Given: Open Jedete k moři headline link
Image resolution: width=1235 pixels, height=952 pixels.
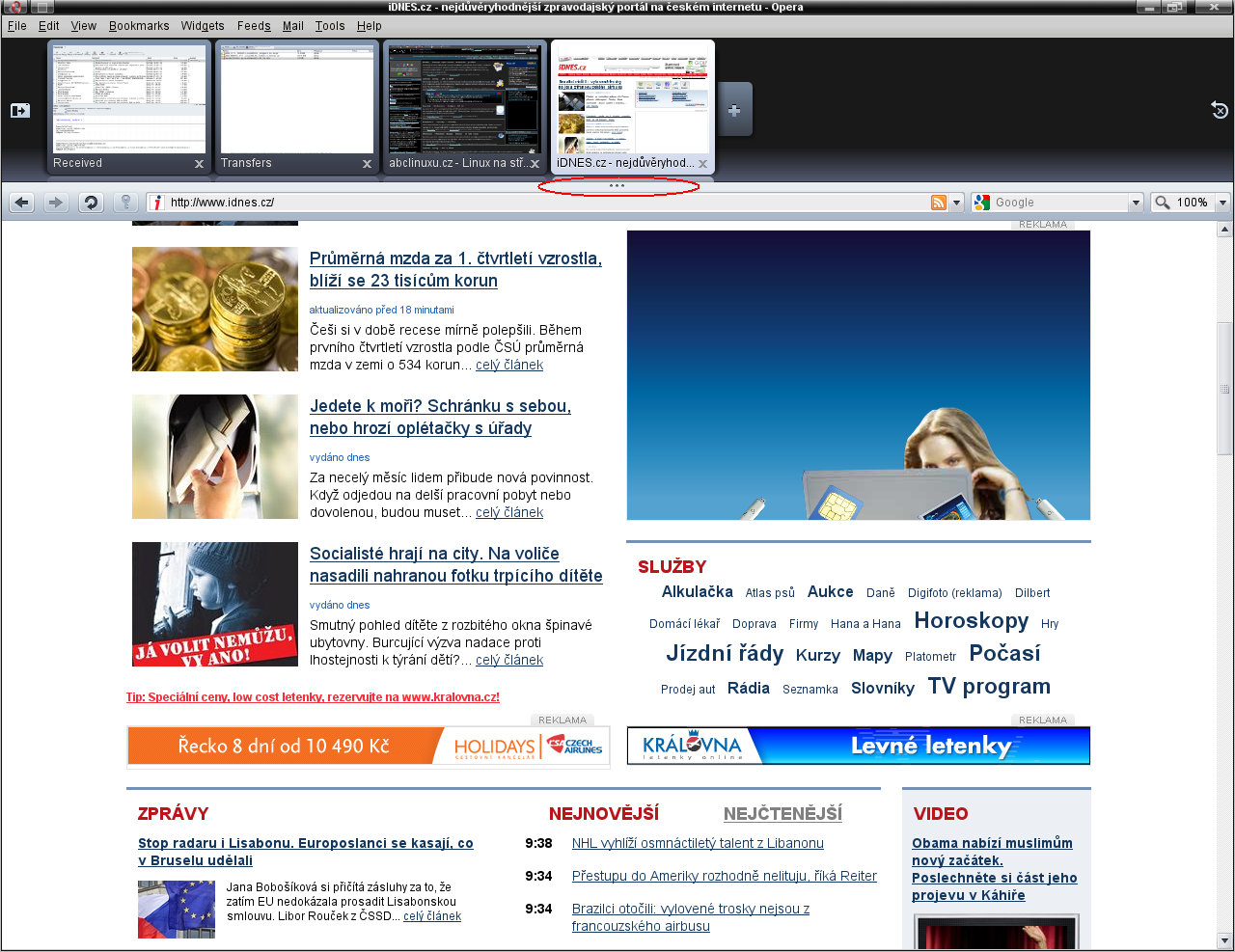Looking at the screenshot, I should click(x=440, y=418).
